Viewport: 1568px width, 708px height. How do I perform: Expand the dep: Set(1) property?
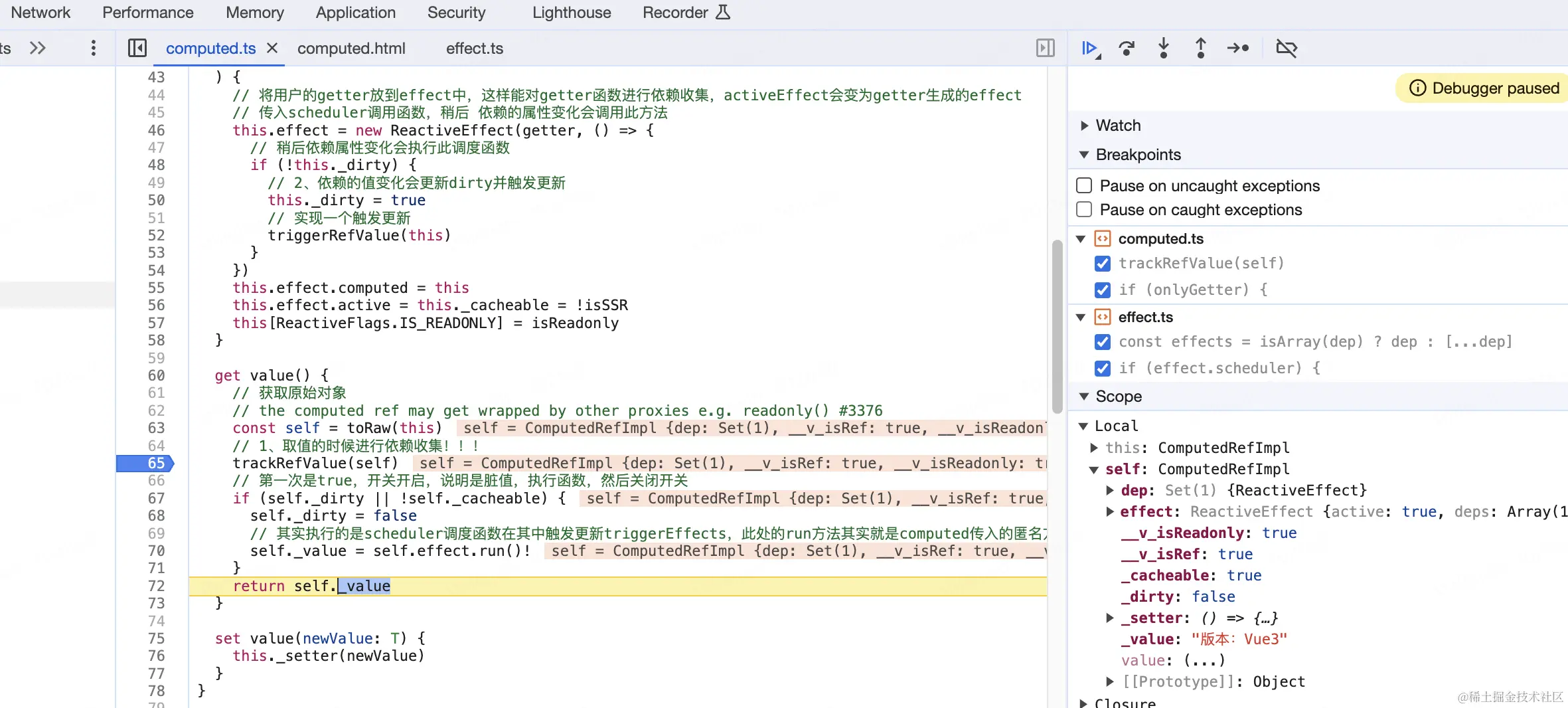(1110, 490)
